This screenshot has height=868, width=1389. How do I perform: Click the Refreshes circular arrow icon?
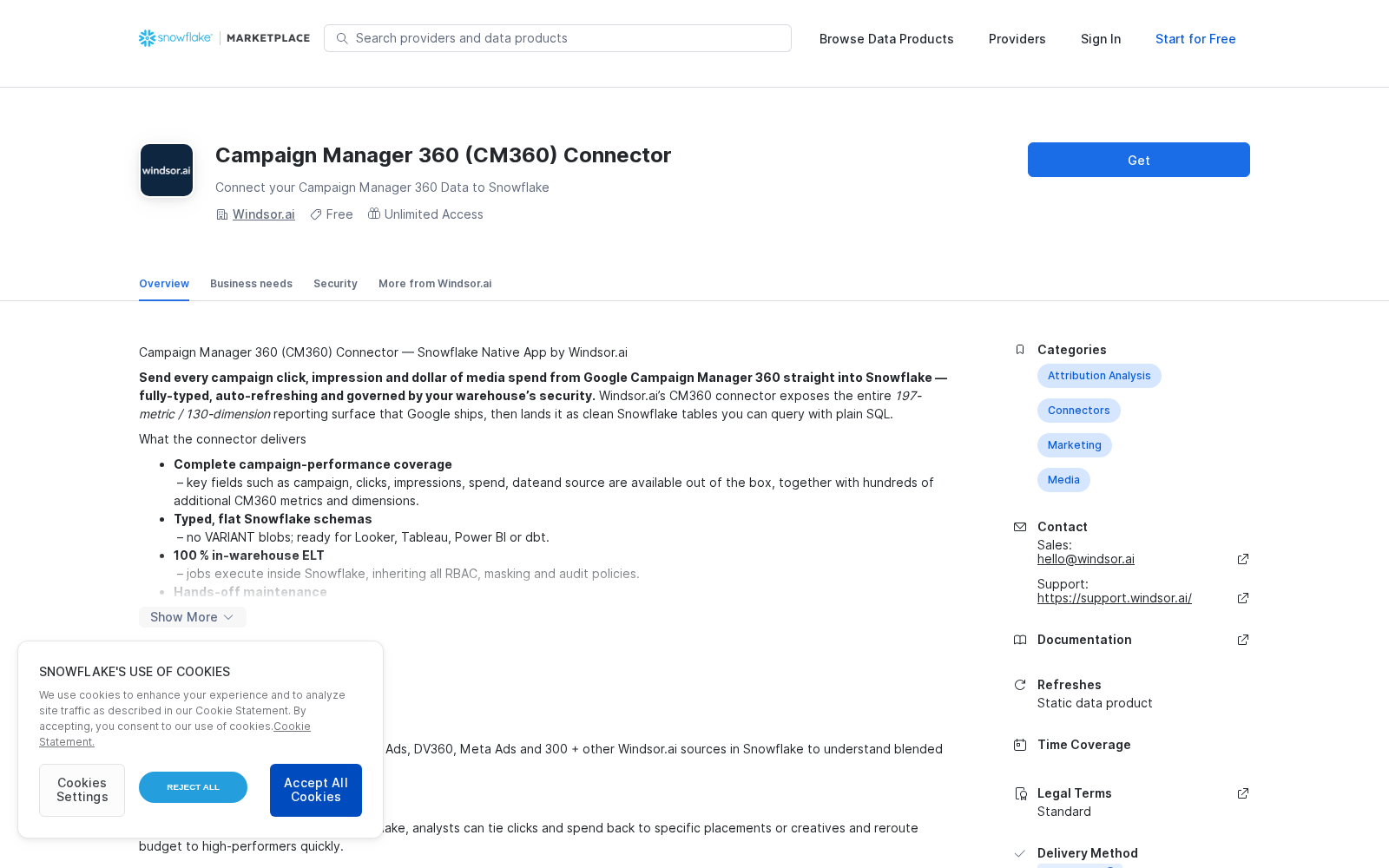coord(1020,685)
